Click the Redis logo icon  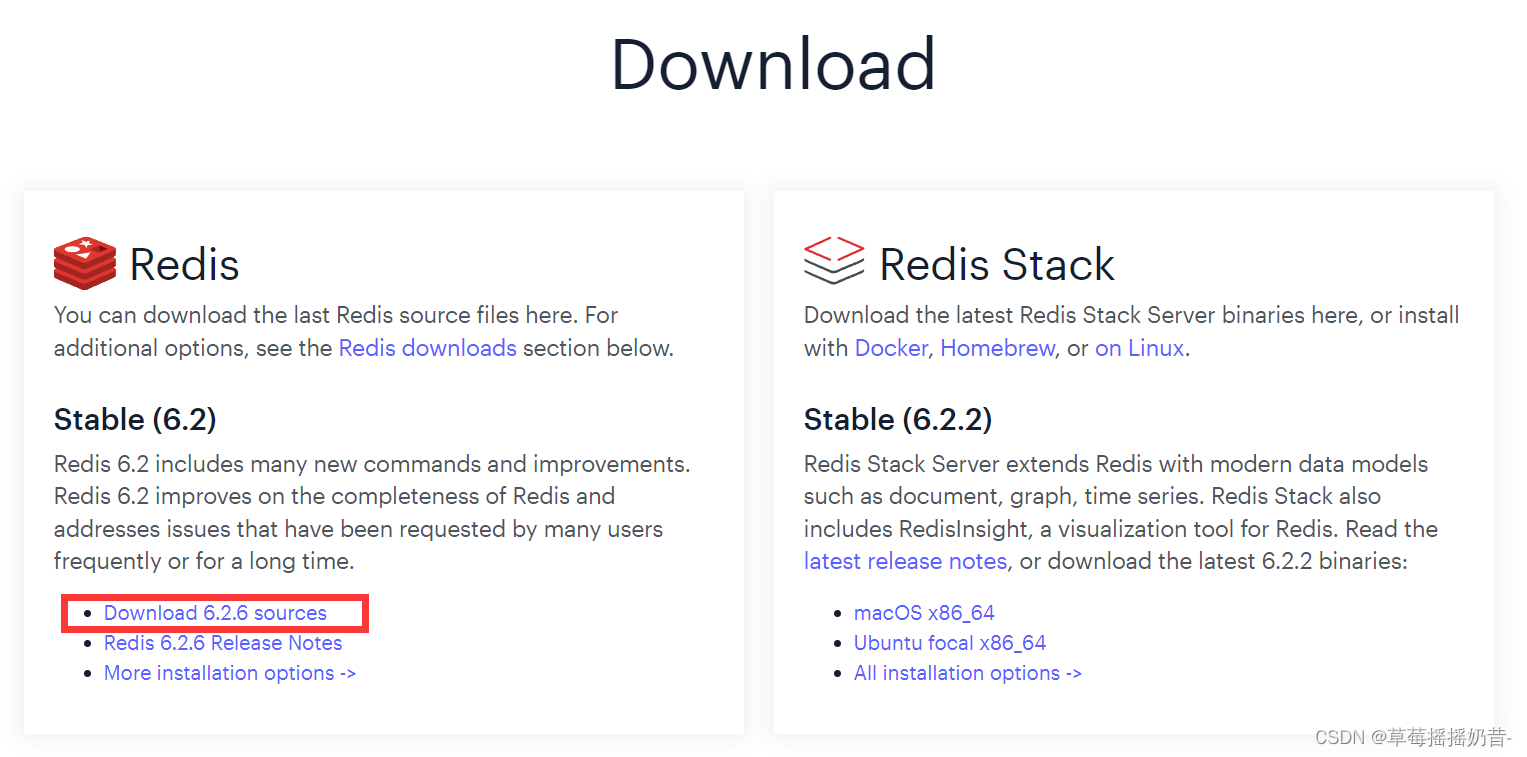click(85, 263)
